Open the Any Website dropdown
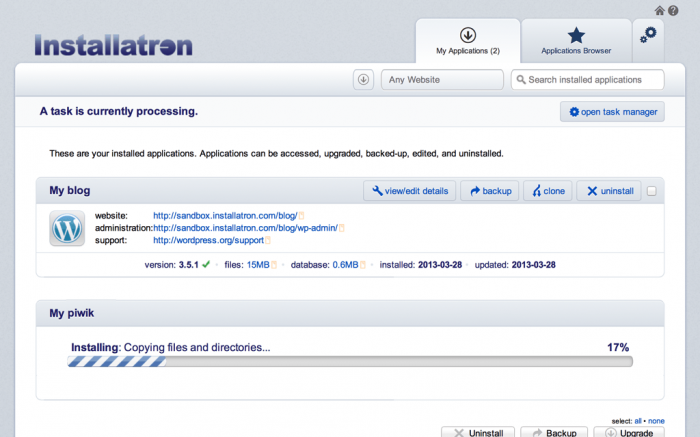The width and height of the screenshot is (700, 437). (x=442, y=79)
